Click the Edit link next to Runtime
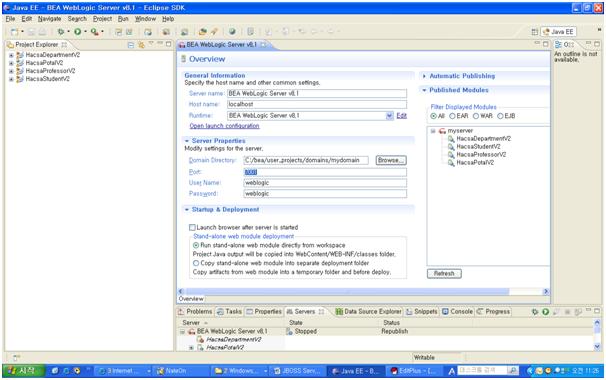Screen dimensions: 606x380 402,116
